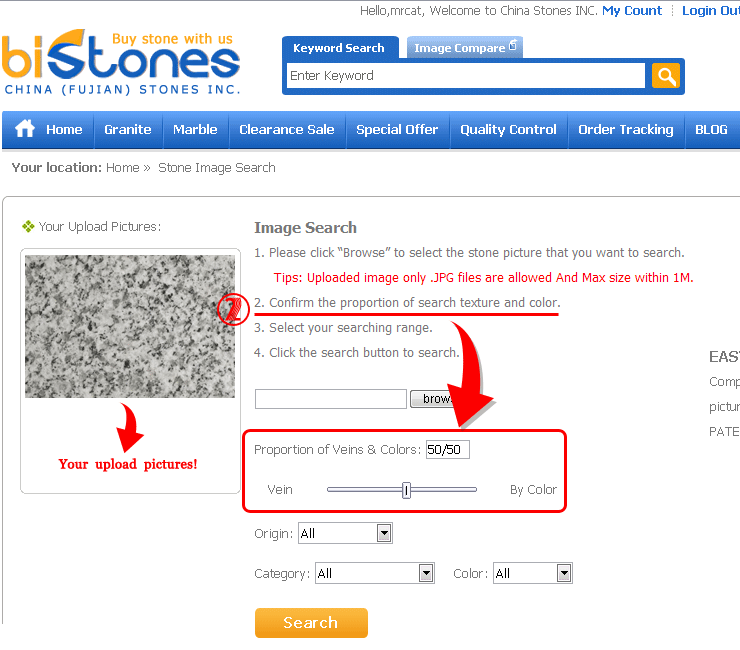Image resolution: width=740 pixels, height=650 pixels.
Task: Open the Clearance Sale menu item
Action: click(x=287, y=129)
